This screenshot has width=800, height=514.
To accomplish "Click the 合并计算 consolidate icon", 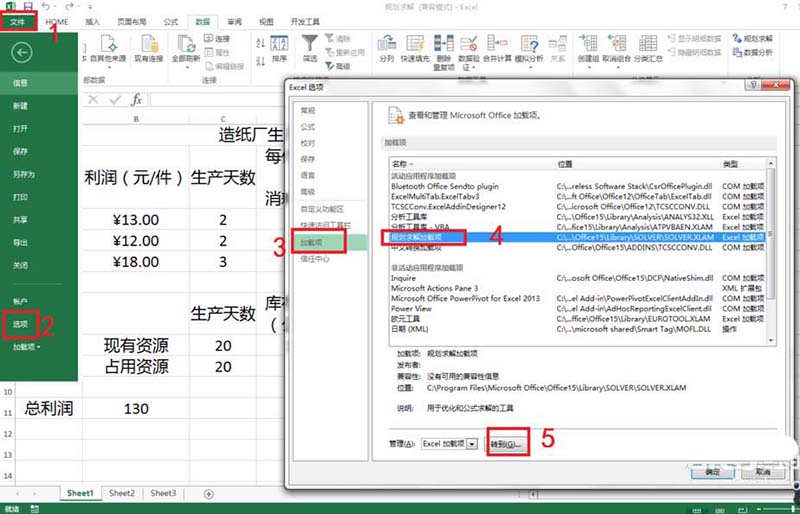I will 497,43.
